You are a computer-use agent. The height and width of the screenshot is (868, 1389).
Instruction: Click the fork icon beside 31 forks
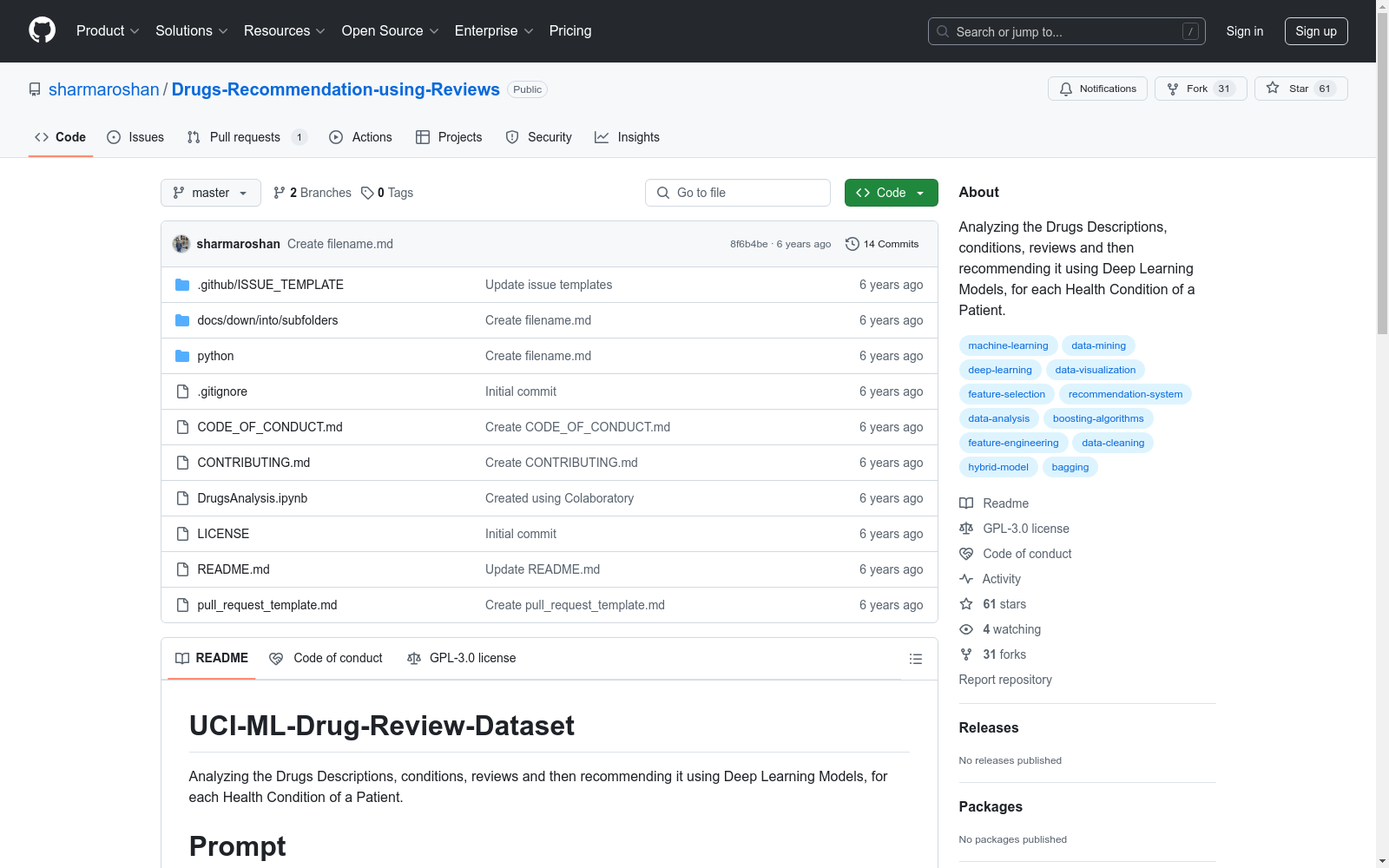pos(966,654)
